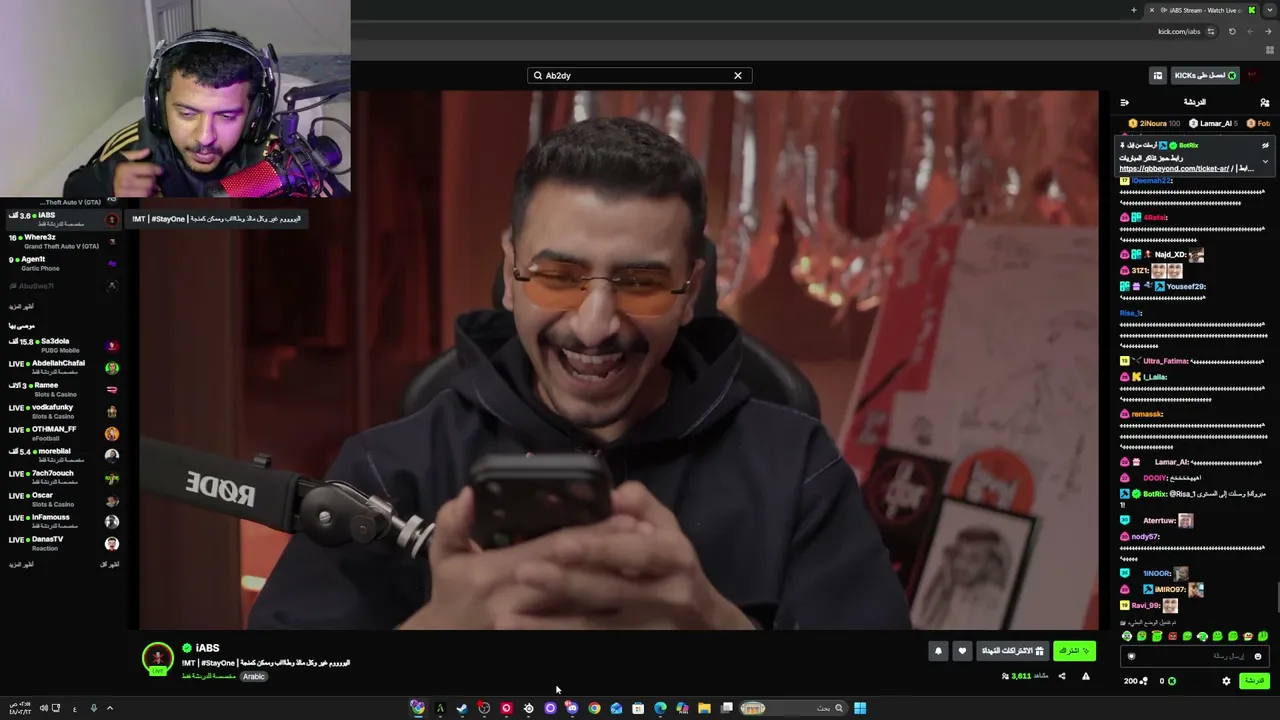
Task: Show hidden system tray icons
Action: coord(110,708)
